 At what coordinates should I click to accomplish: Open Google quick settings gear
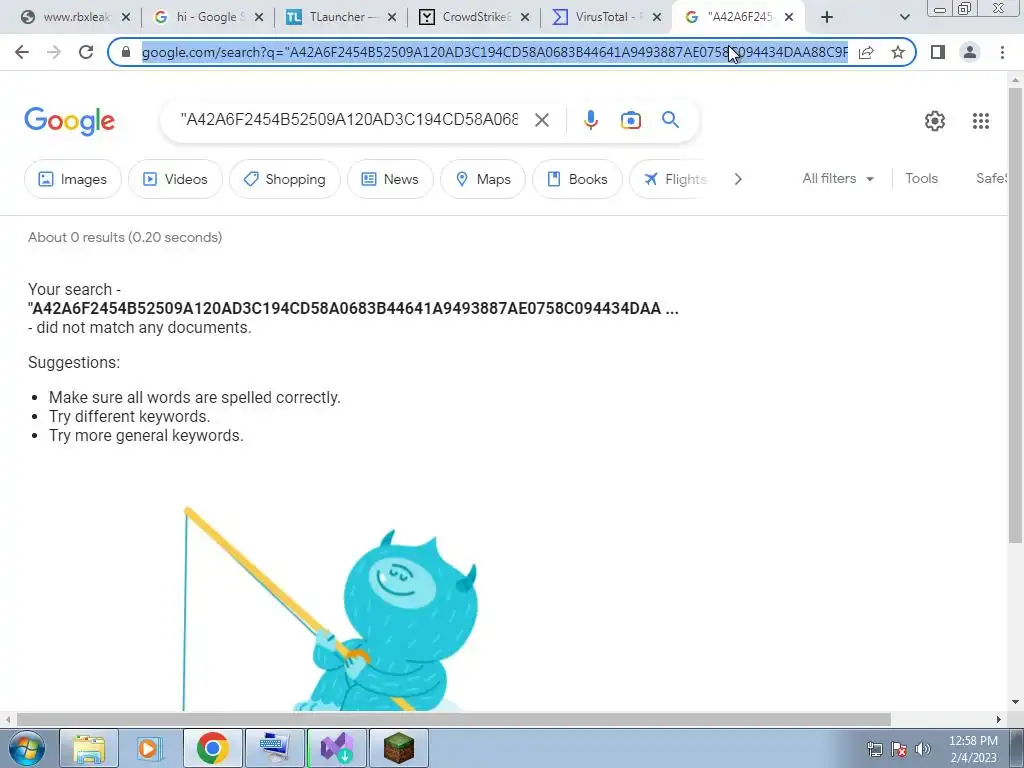935,121
